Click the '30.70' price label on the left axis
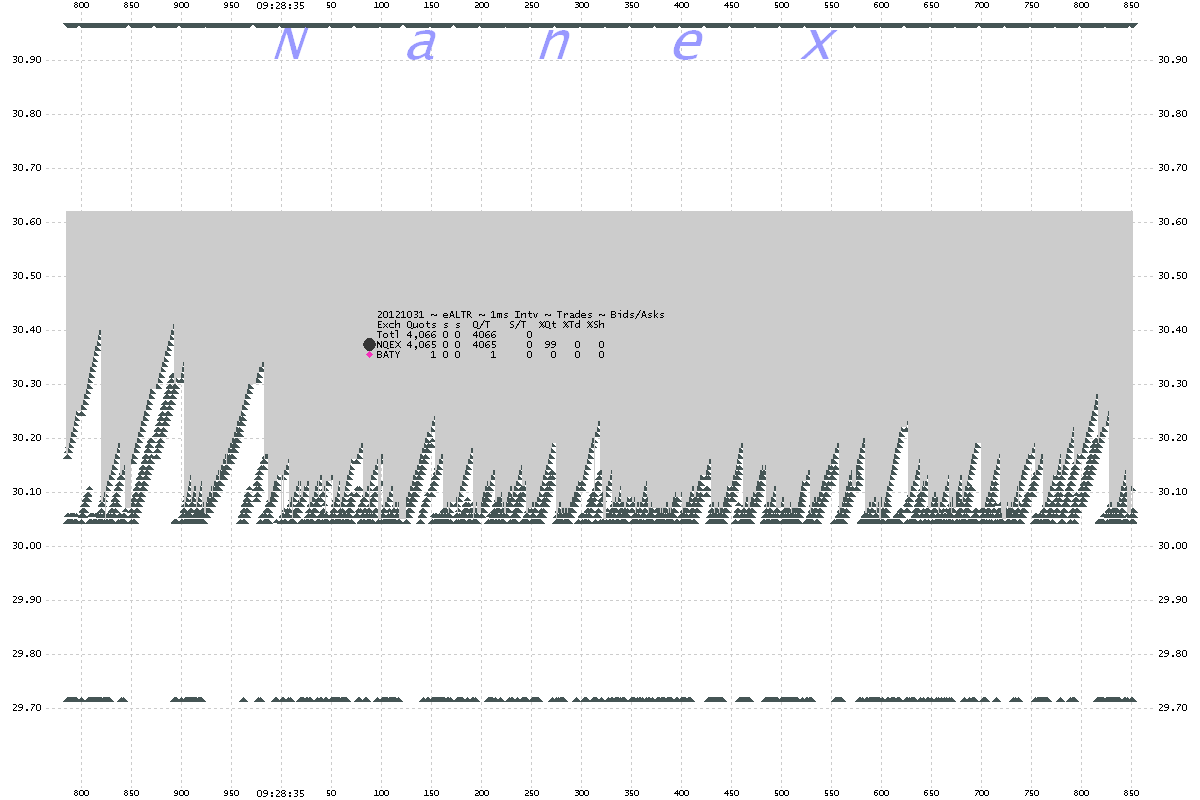 27,168
